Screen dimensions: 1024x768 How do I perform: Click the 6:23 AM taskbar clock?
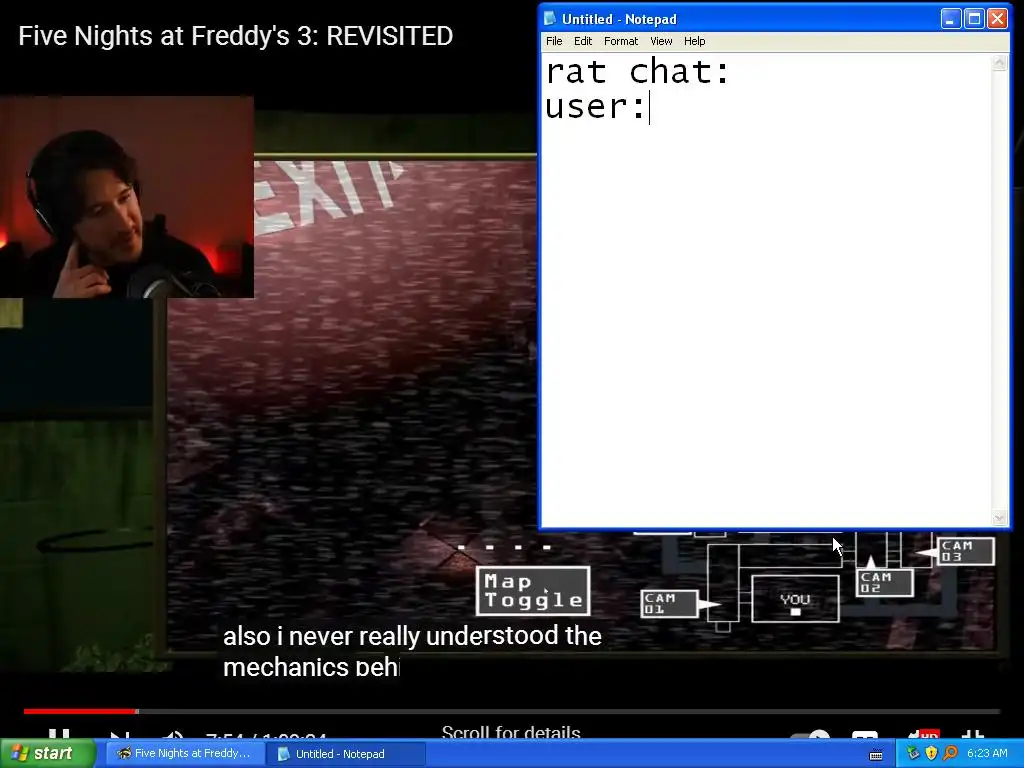click(x=987, y=753)
